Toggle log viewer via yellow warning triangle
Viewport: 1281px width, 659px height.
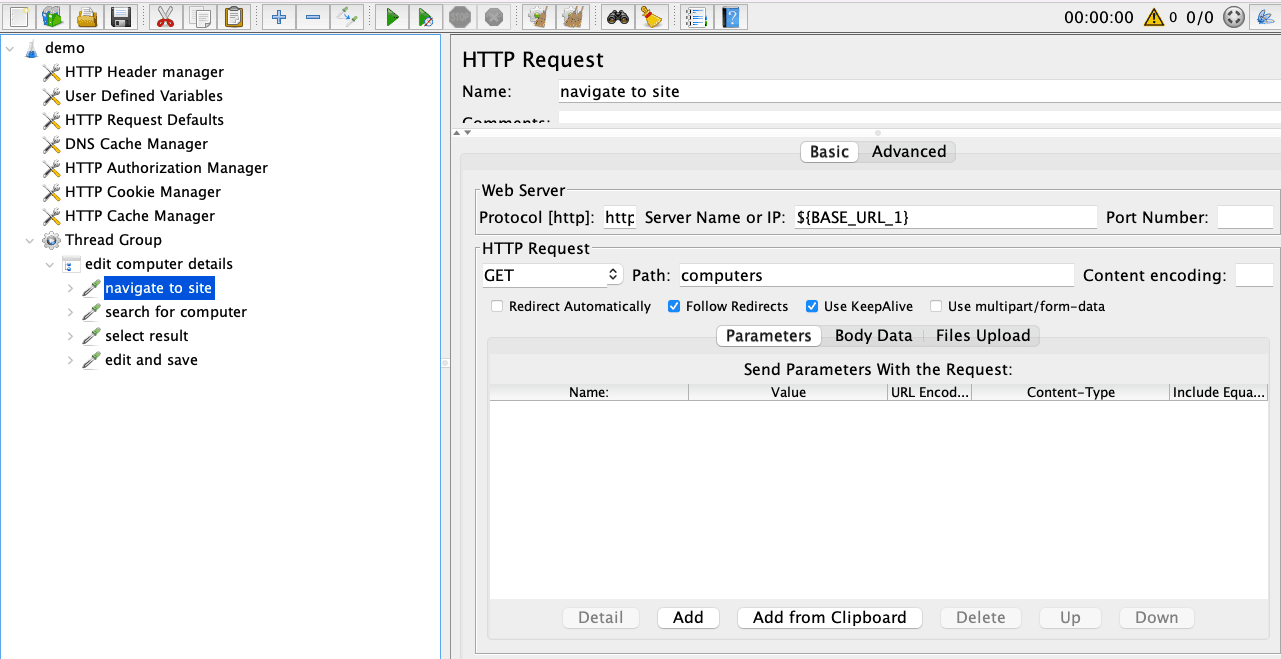(x=1154, y=17)
